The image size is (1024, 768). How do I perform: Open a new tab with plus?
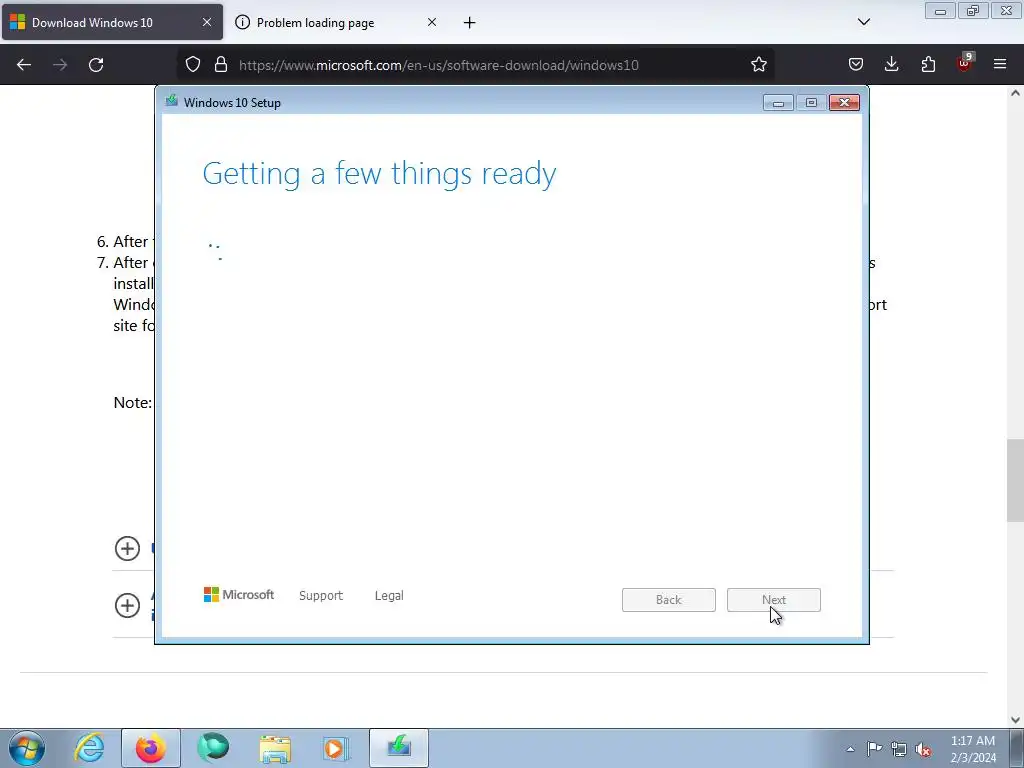[470, 23]
